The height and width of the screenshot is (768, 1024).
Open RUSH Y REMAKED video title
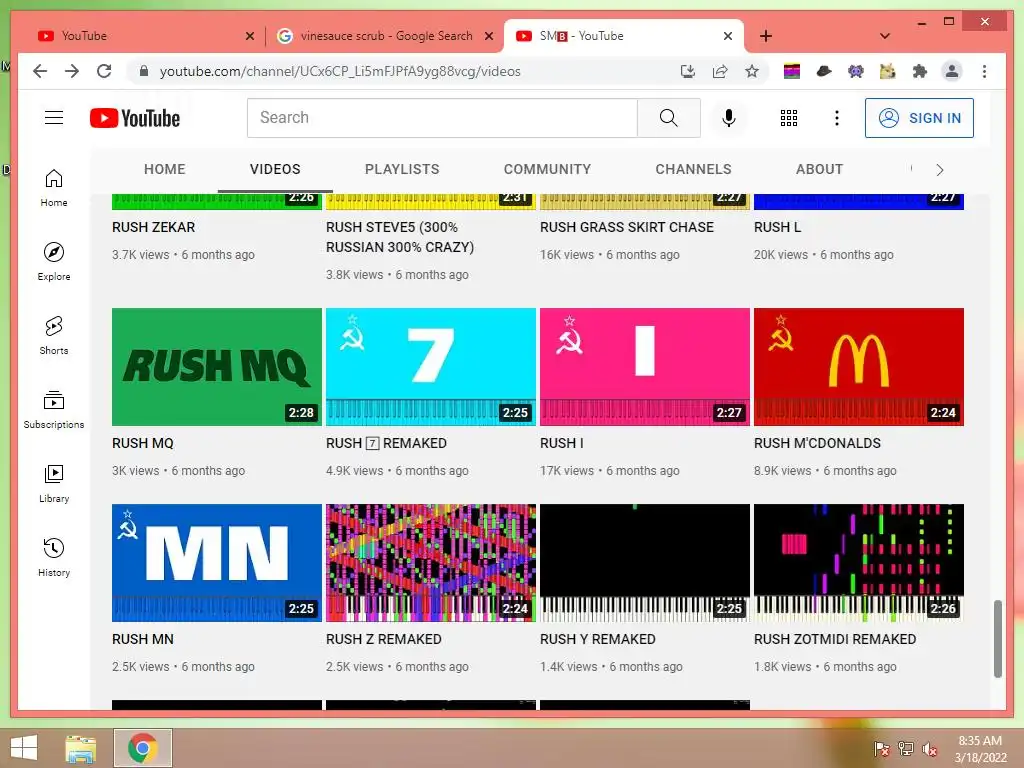598,639
